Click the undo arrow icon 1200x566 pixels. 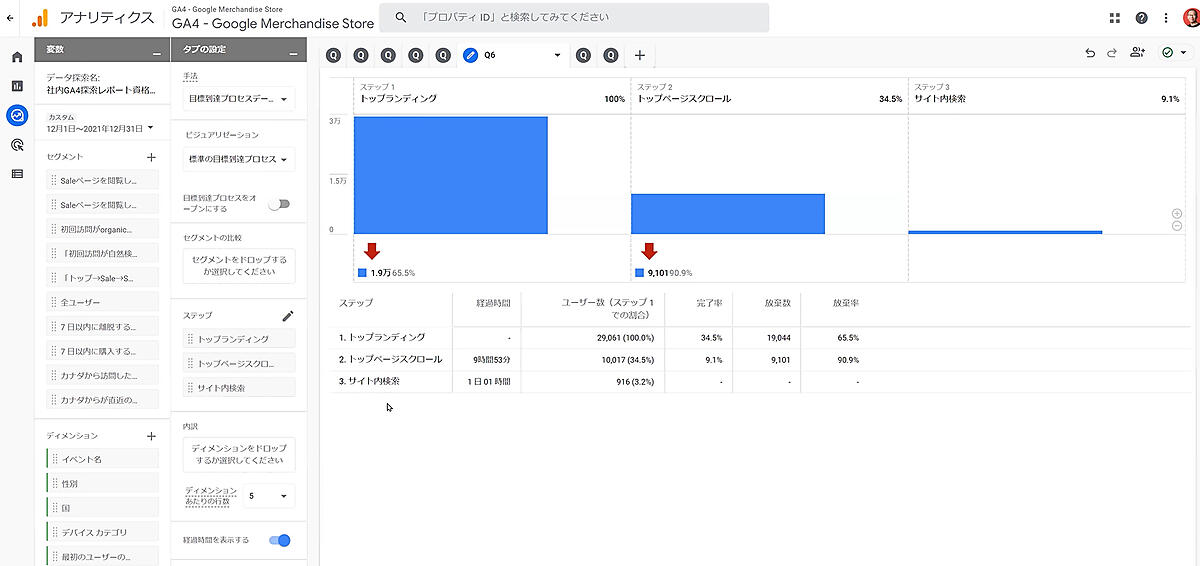coord(1090,54)
